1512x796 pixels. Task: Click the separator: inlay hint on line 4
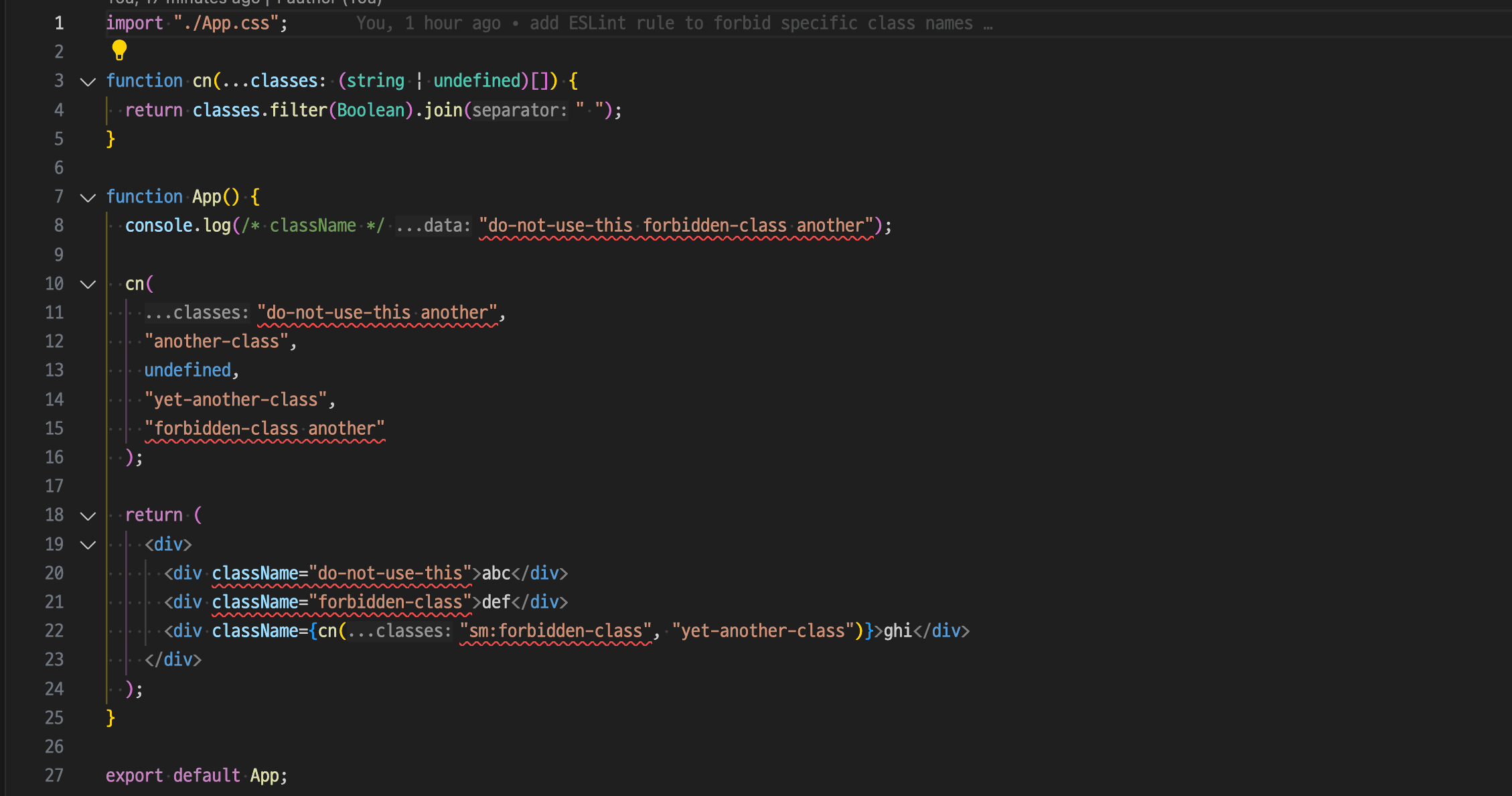(x=519, y=111)
